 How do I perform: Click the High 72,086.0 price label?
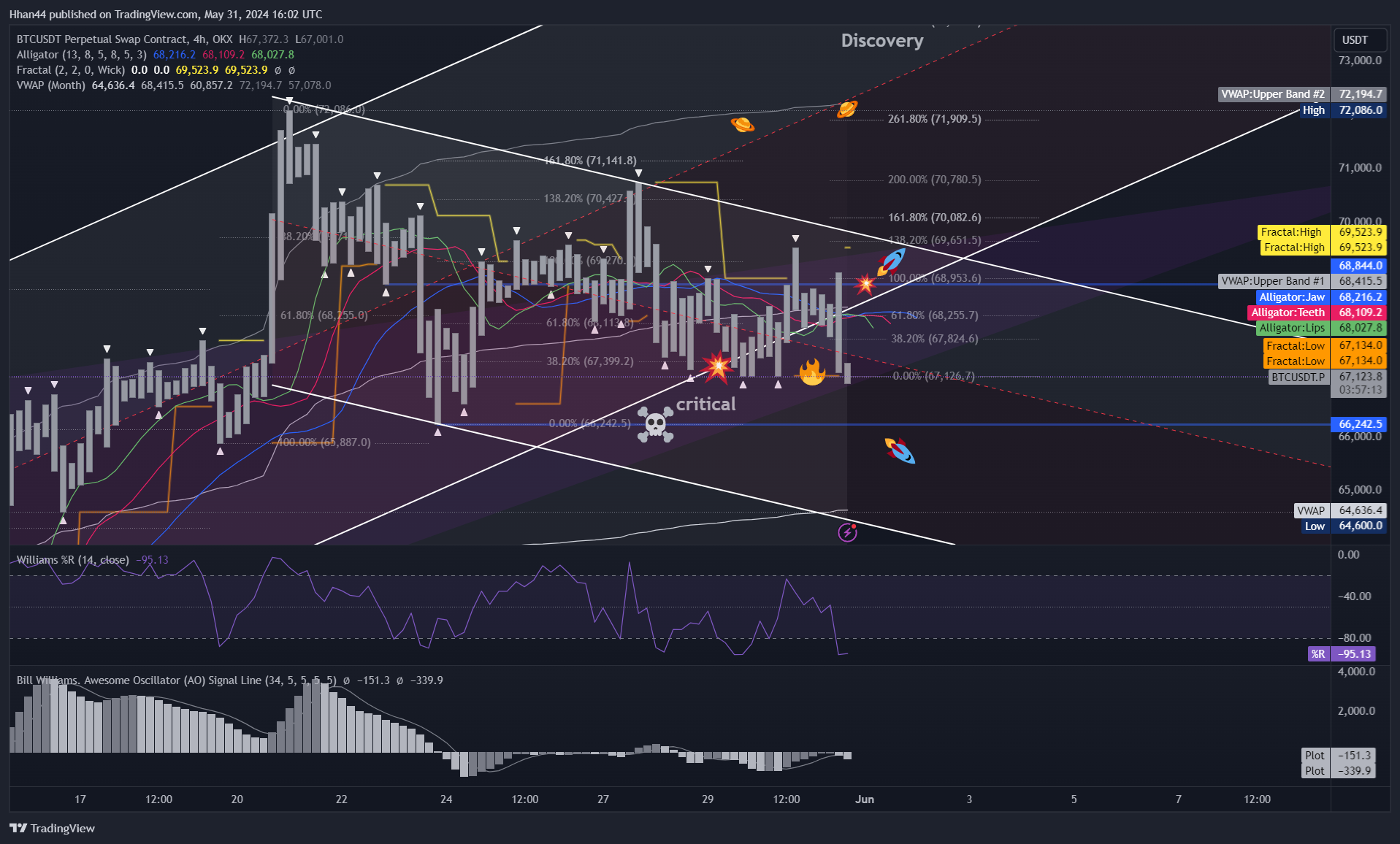point(1343,110)
